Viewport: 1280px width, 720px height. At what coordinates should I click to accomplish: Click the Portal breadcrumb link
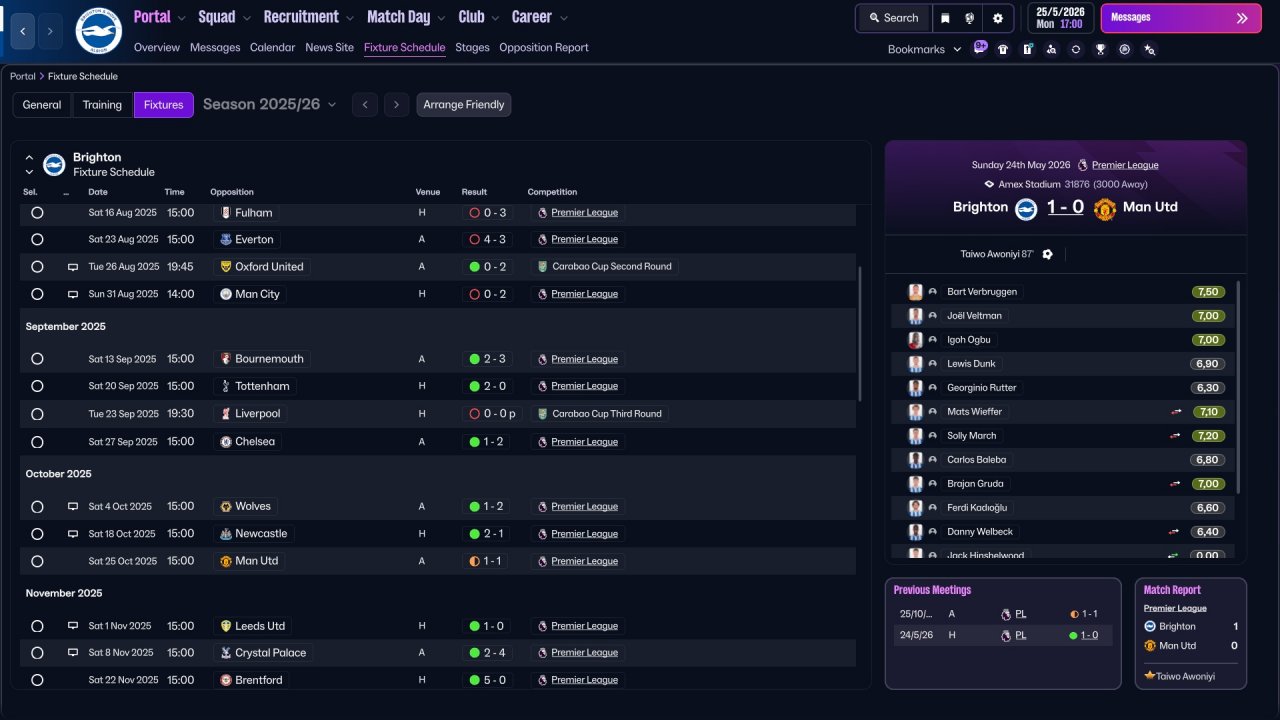click(x=23, y=76)
